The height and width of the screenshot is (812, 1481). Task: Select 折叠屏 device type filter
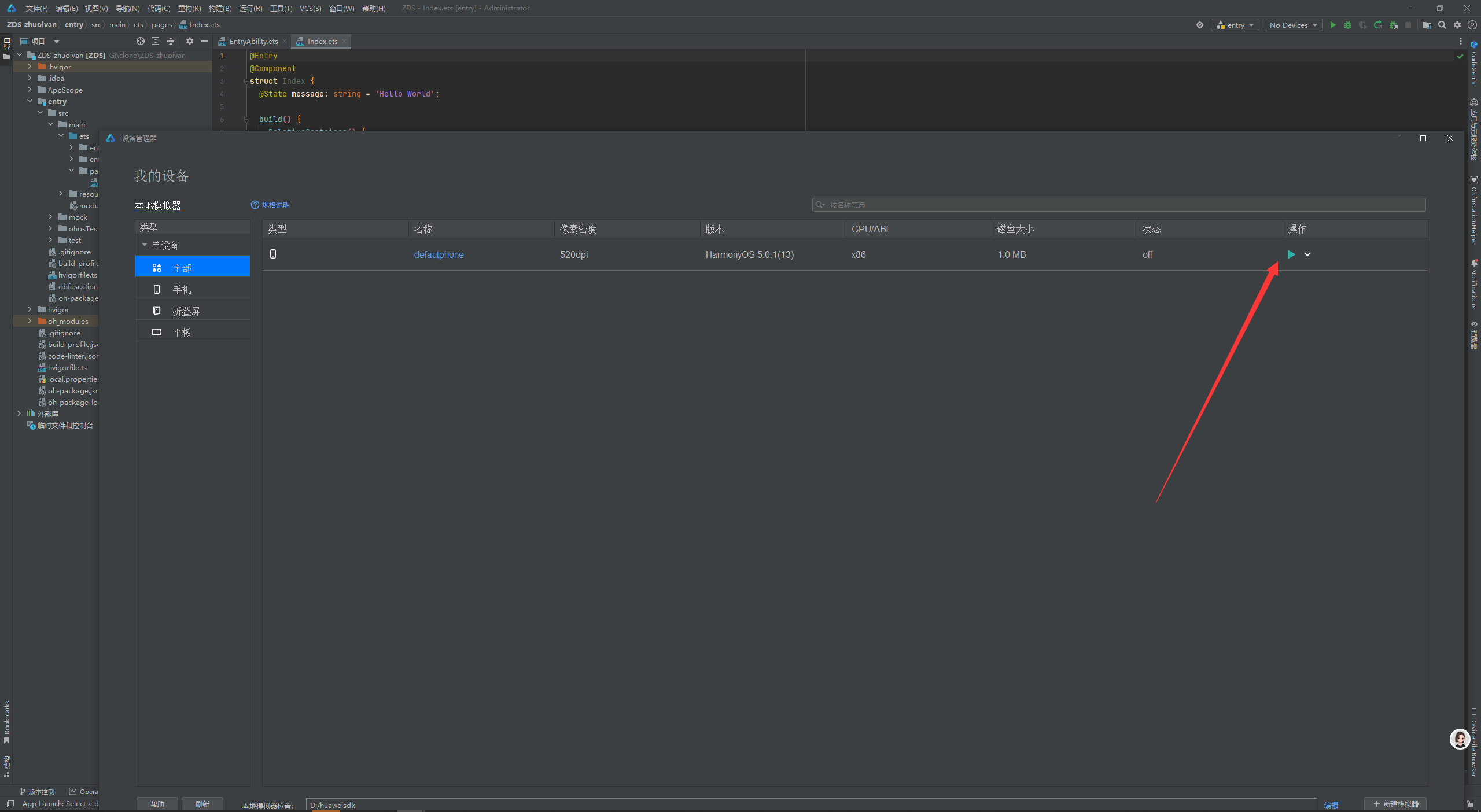coord(186,311)
